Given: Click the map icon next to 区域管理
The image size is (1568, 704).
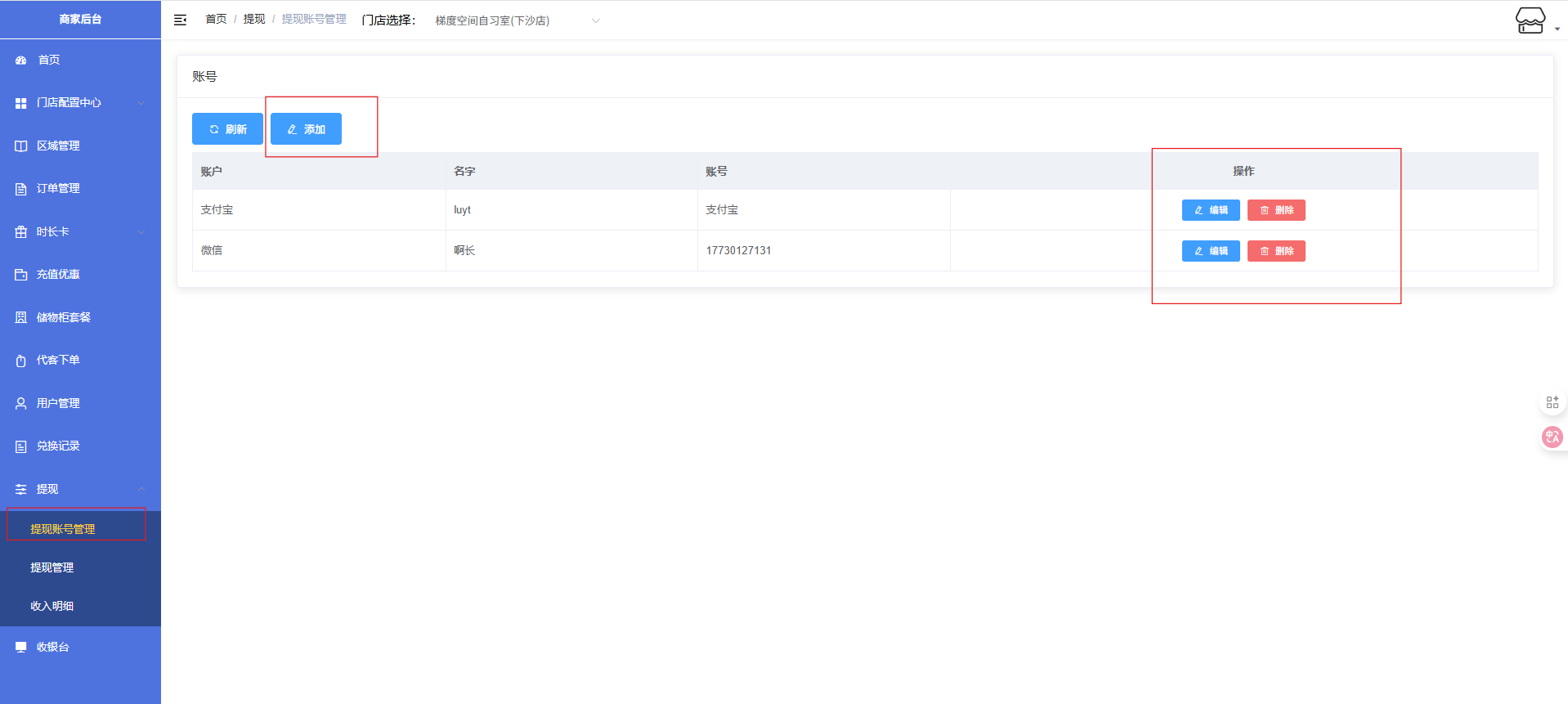Looking at the screenshot, I should (x=21, y=146).
